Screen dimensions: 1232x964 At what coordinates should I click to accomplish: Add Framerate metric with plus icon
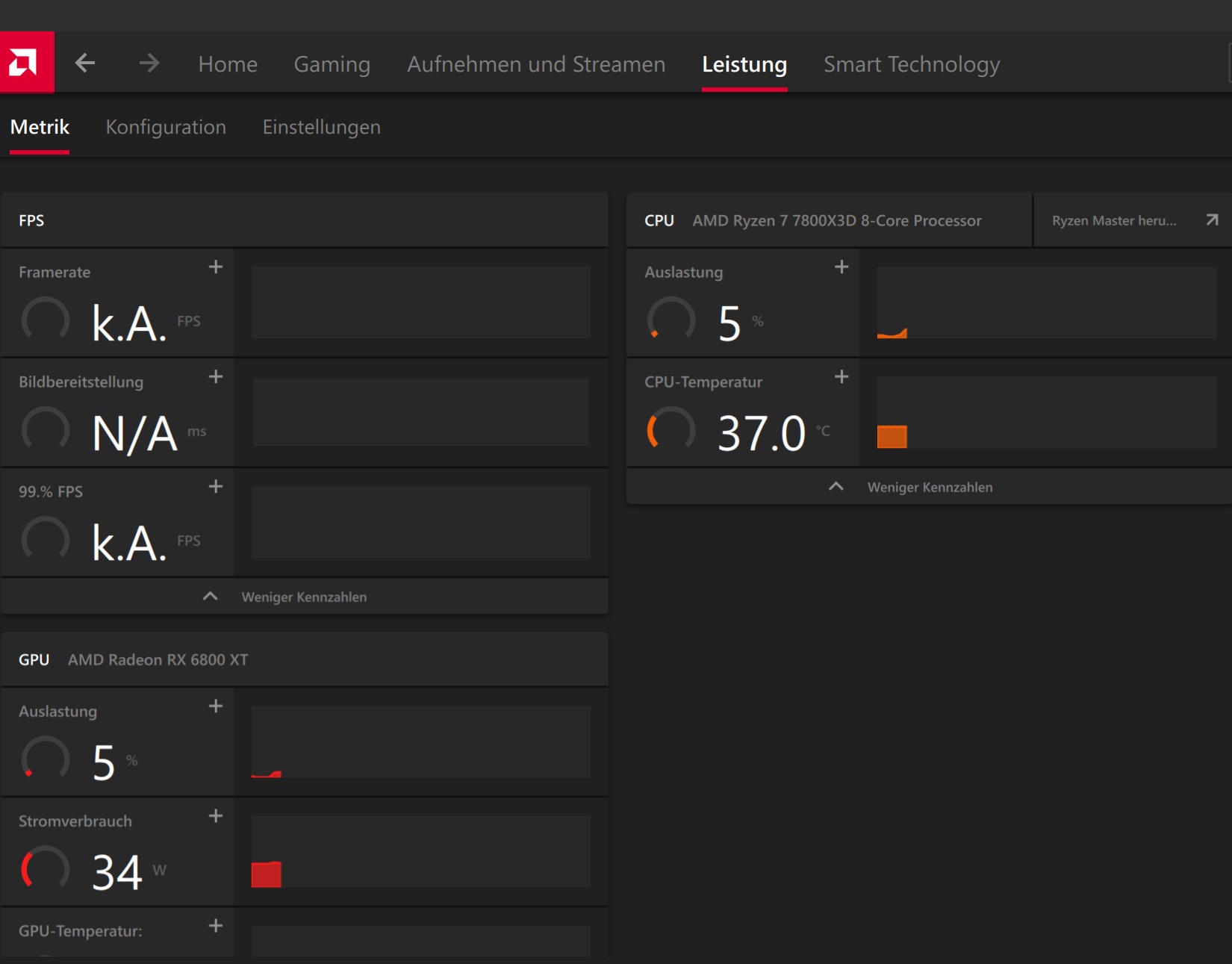(216, 267)
